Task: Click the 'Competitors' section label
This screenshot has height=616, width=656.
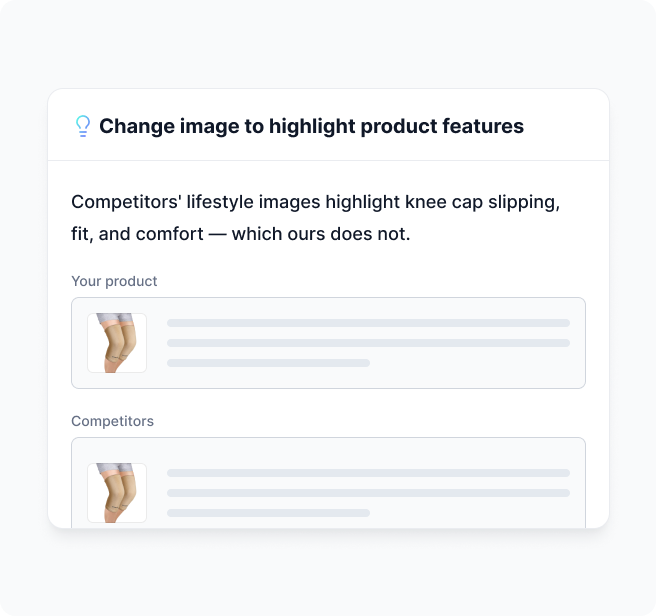Action: [113, 421]
